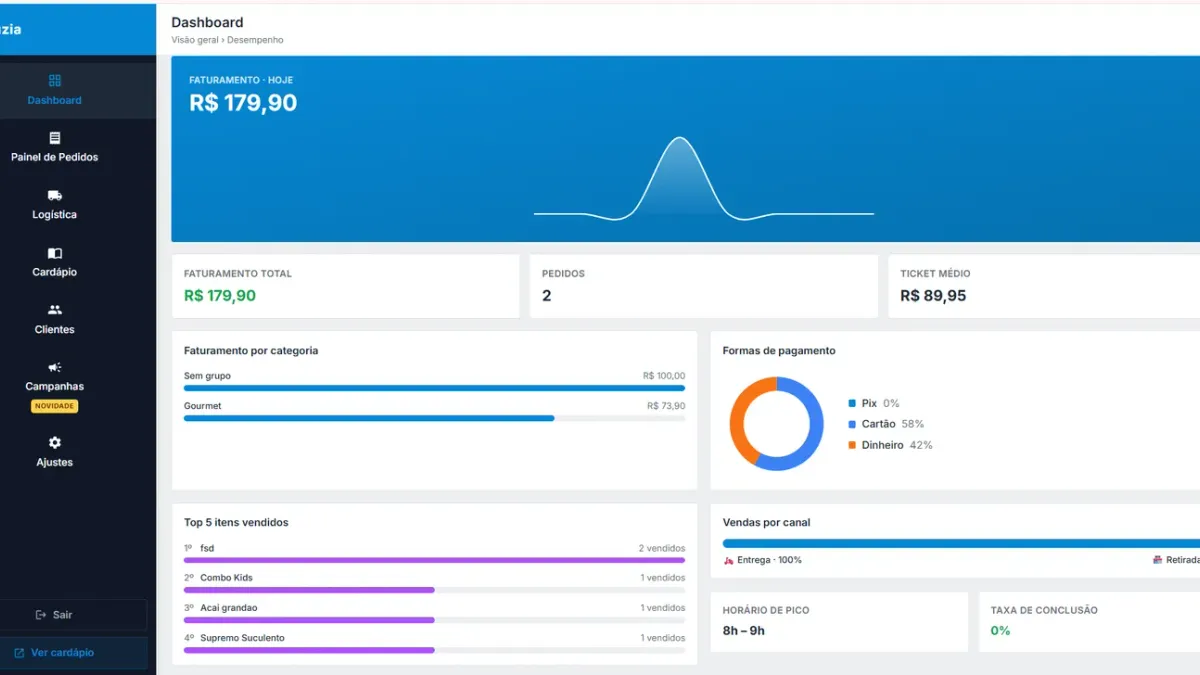Click the revenue peak line chart
The image size is (1200, 675).
coord(704,178)
